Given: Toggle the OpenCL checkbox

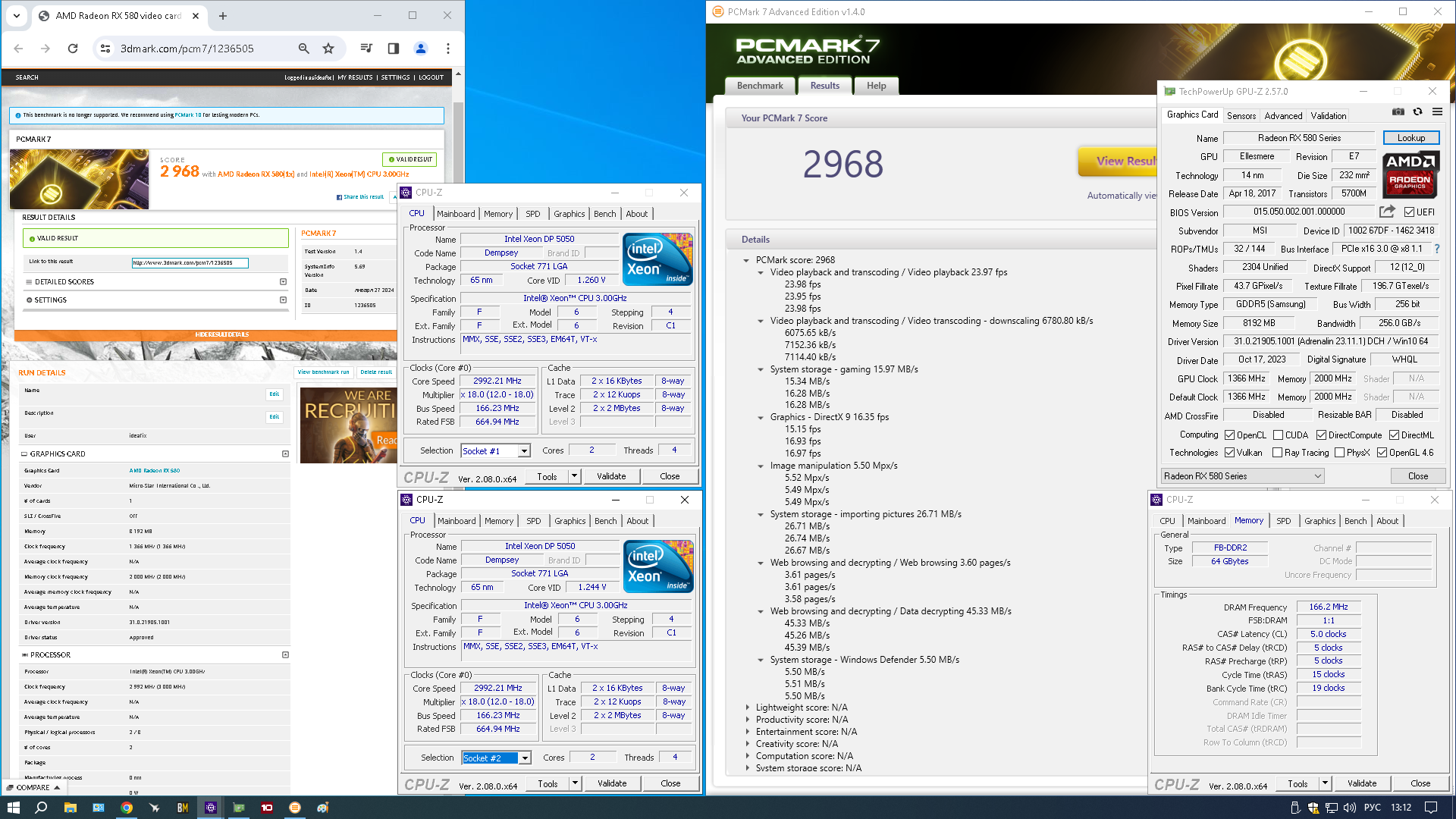Looking at the screenshot, I should click(1229, 435).
